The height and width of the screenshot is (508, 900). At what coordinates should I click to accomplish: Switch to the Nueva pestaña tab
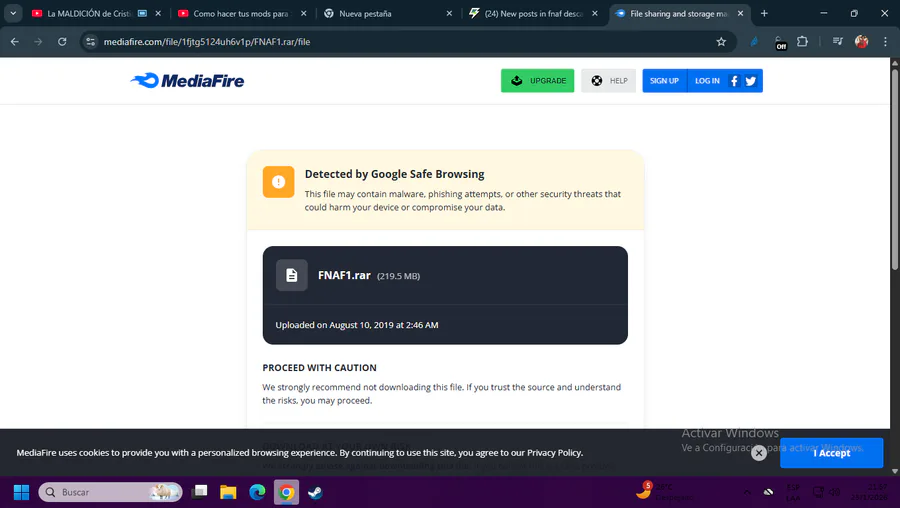(x=365, y=13)
